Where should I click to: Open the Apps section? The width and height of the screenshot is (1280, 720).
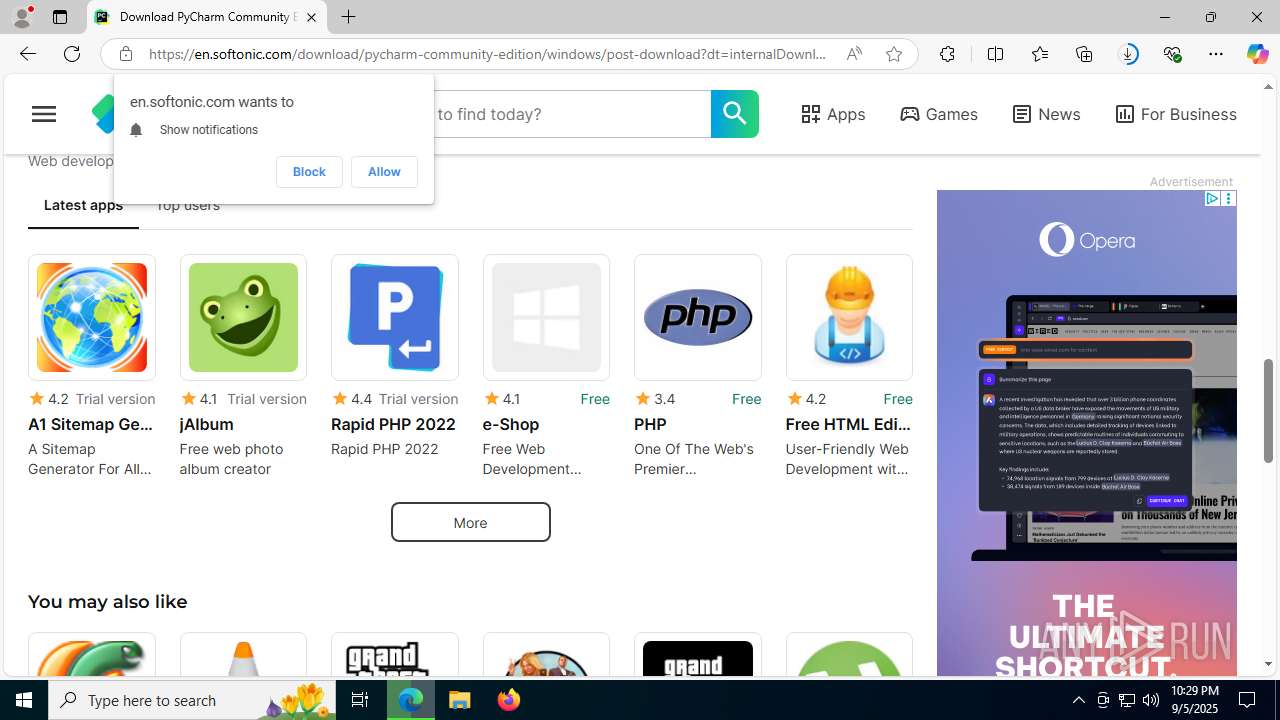tap(833, 114)
